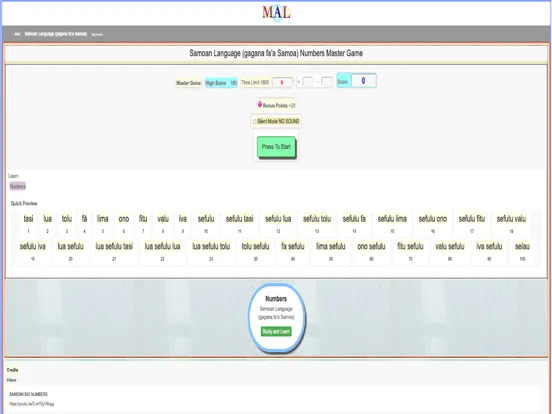
Task: Select the 'fitu sefulu' card
Action: [x=410, y=251]
